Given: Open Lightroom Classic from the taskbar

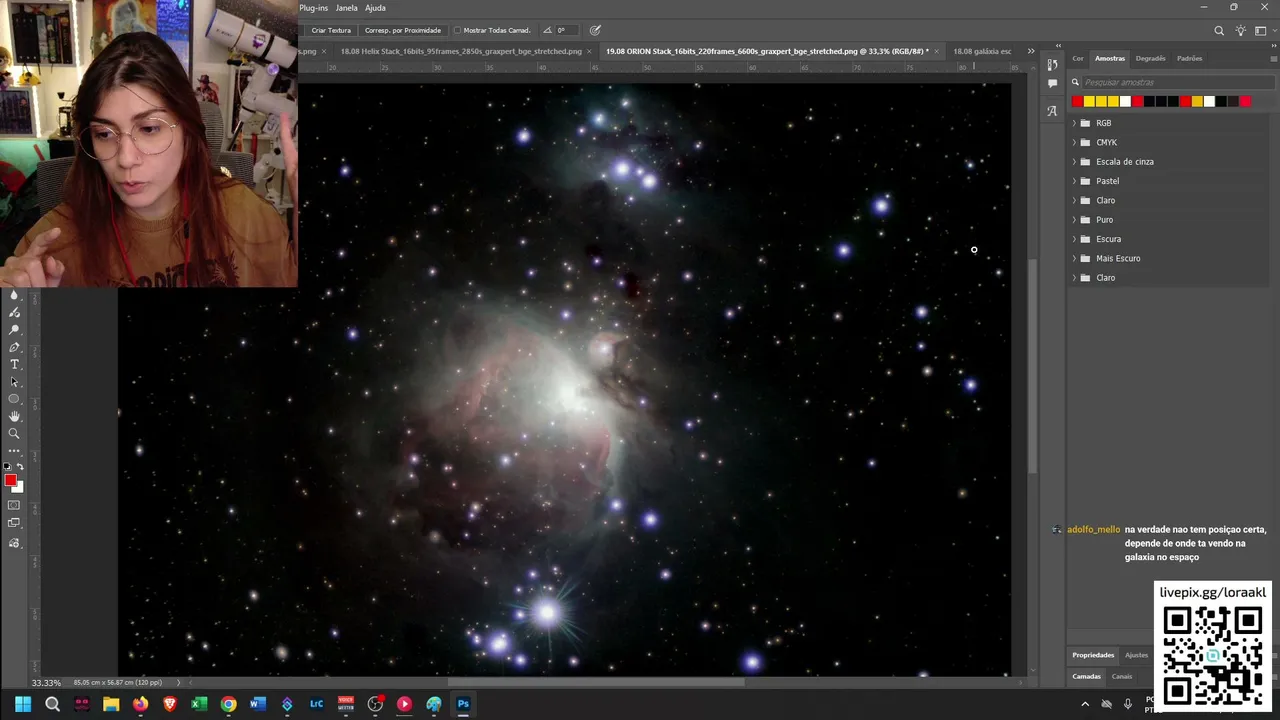Looking at the screenshot, I should tap(316, 704).
